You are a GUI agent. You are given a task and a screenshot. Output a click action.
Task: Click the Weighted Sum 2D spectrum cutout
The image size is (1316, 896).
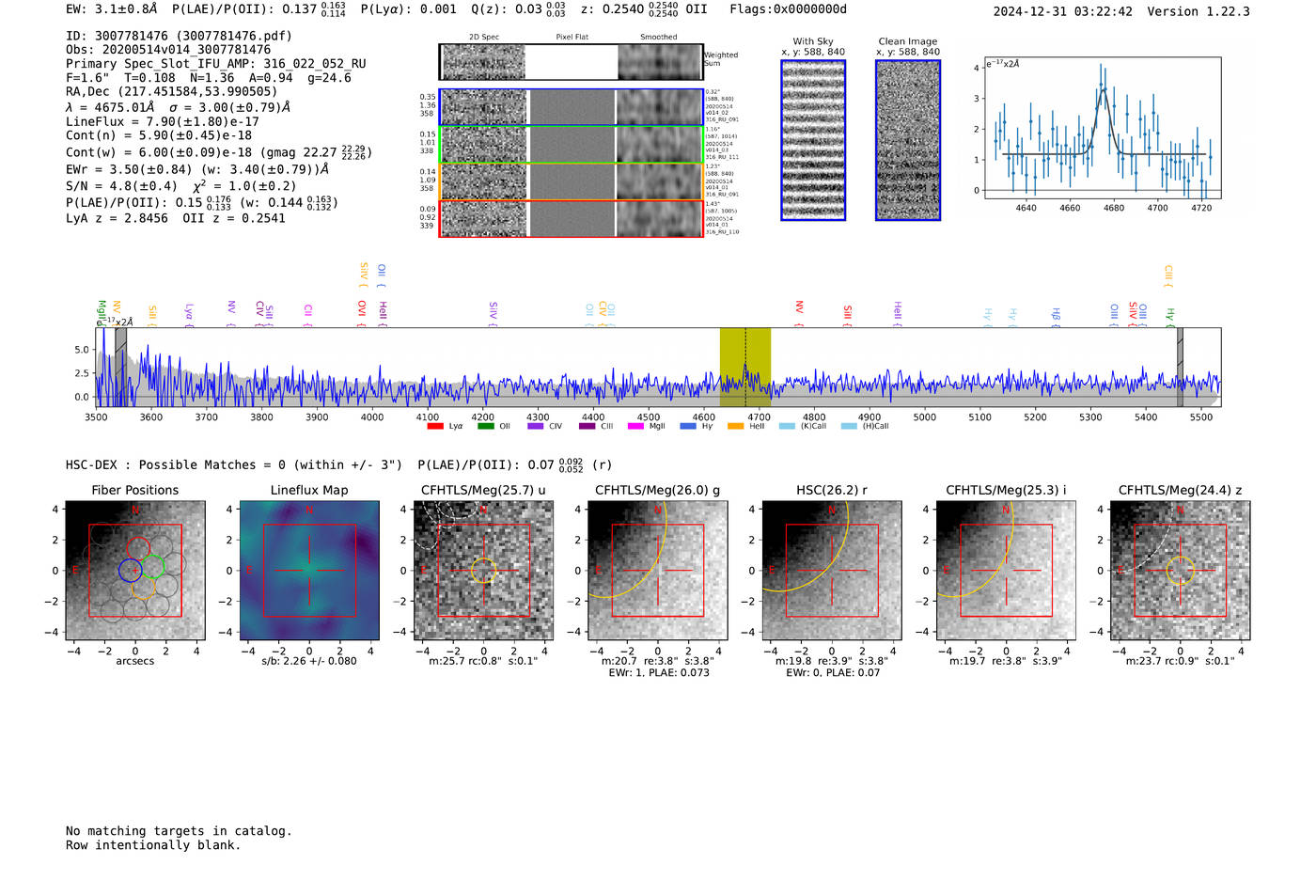pyautogui.click(x=571, y=62)
